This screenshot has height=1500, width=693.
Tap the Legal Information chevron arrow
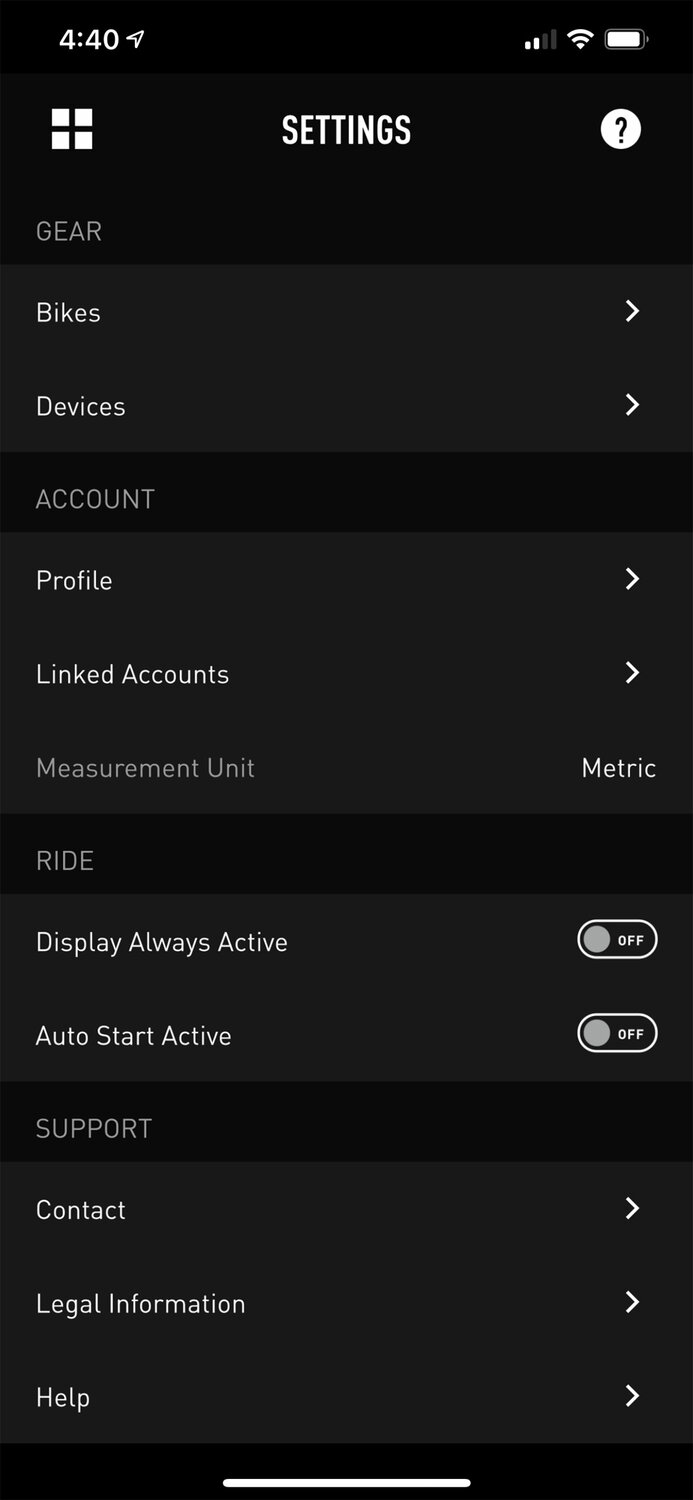(x=632, y=1302)
